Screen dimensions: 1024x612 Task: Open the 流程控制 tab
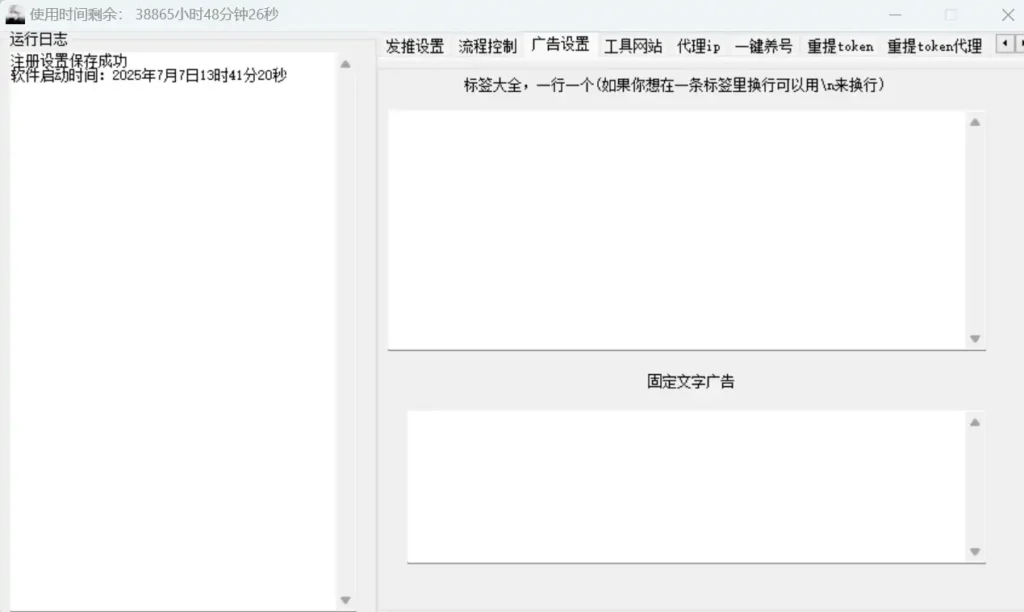tap(487, 46)
